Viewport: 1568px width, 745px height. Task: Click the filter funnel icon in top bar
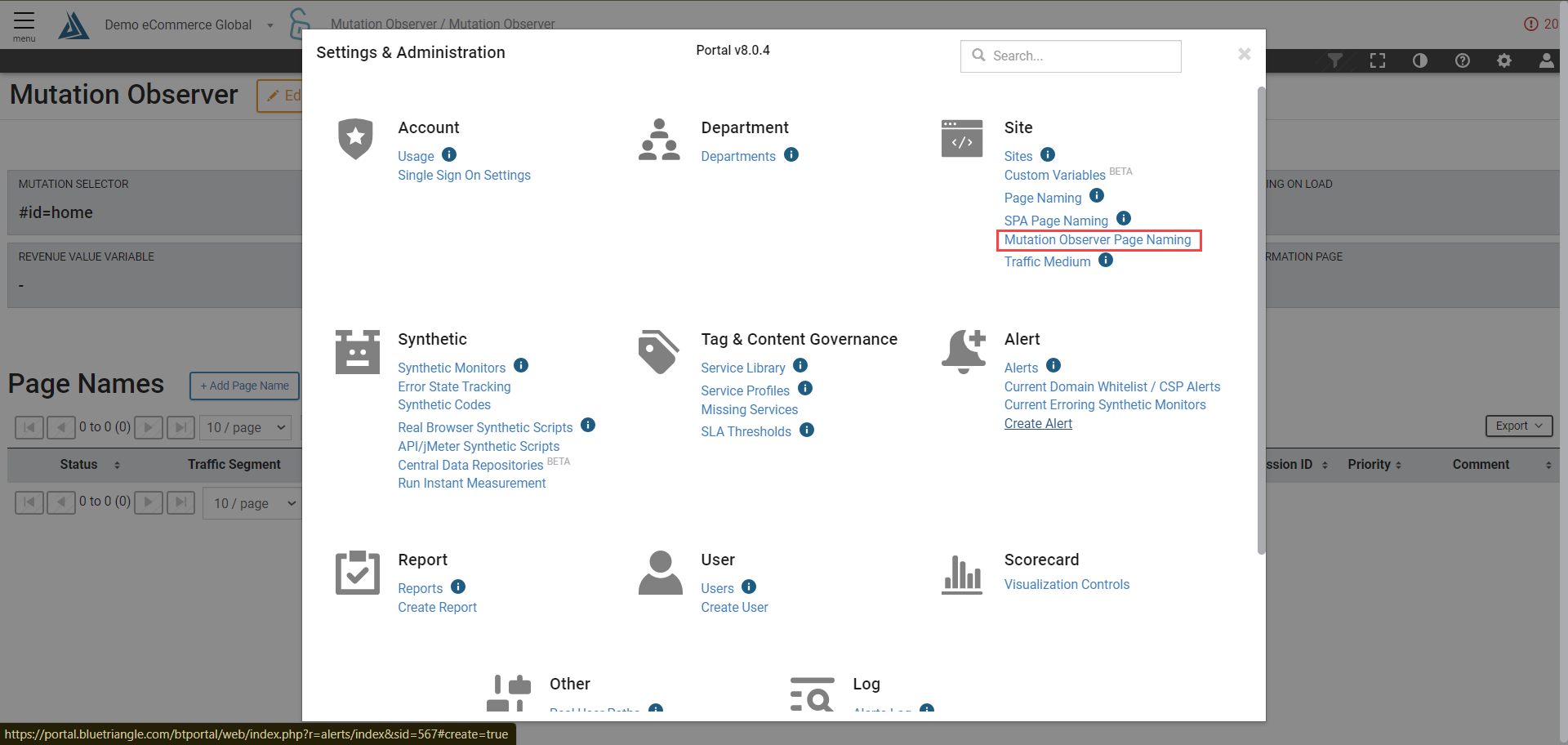click(x=1335, y=60)
